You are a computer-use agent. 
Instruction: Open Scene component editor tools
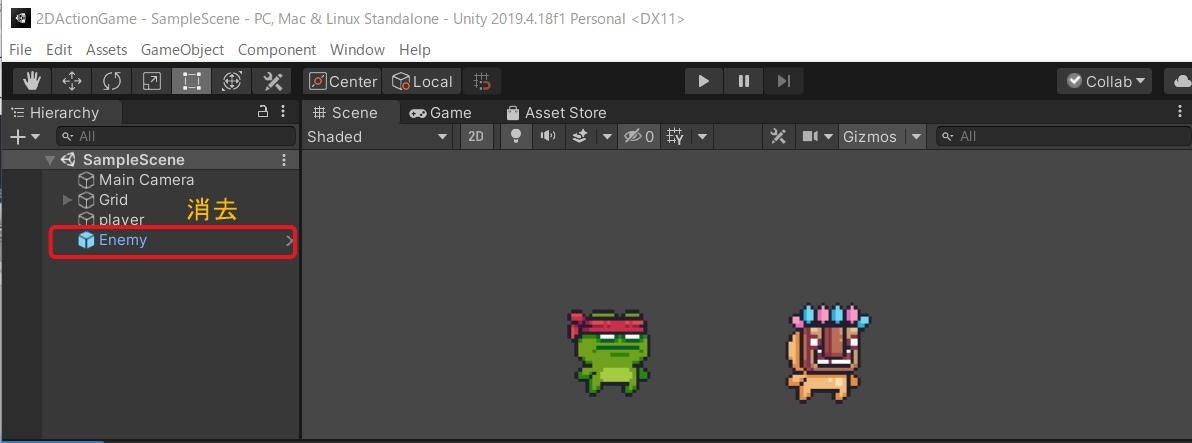click(x=778, y=137)
